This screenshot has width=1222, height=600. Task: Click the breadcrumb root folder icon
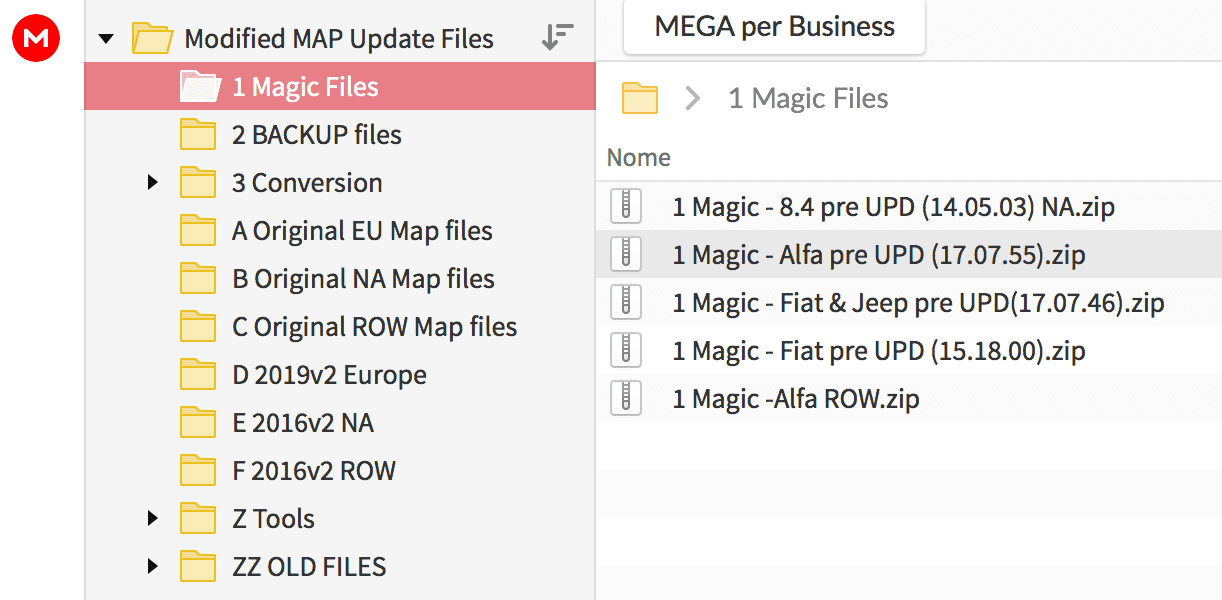(x=640, y=98)
